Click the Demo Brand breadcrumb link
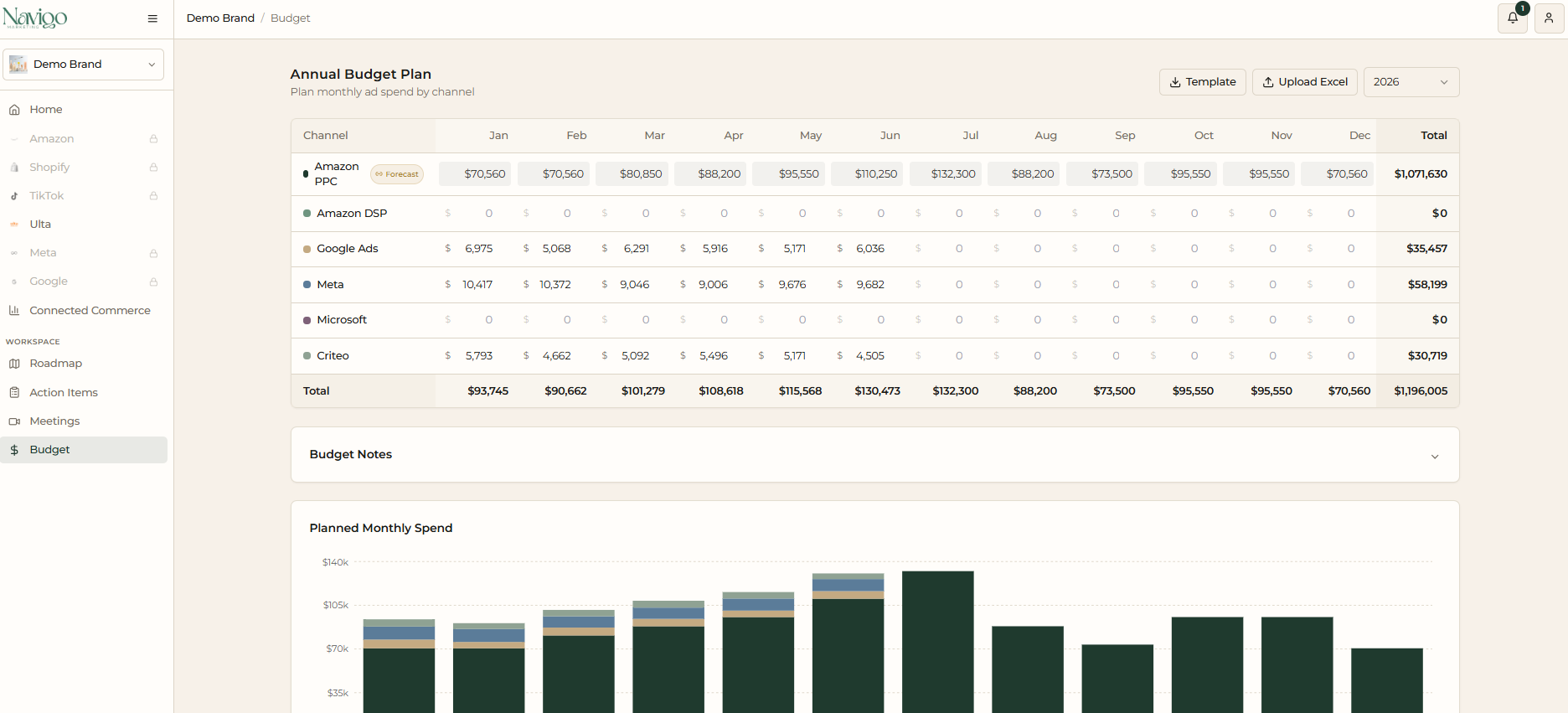This screenshot has width=1568, height=713. [x=220, y=18]
